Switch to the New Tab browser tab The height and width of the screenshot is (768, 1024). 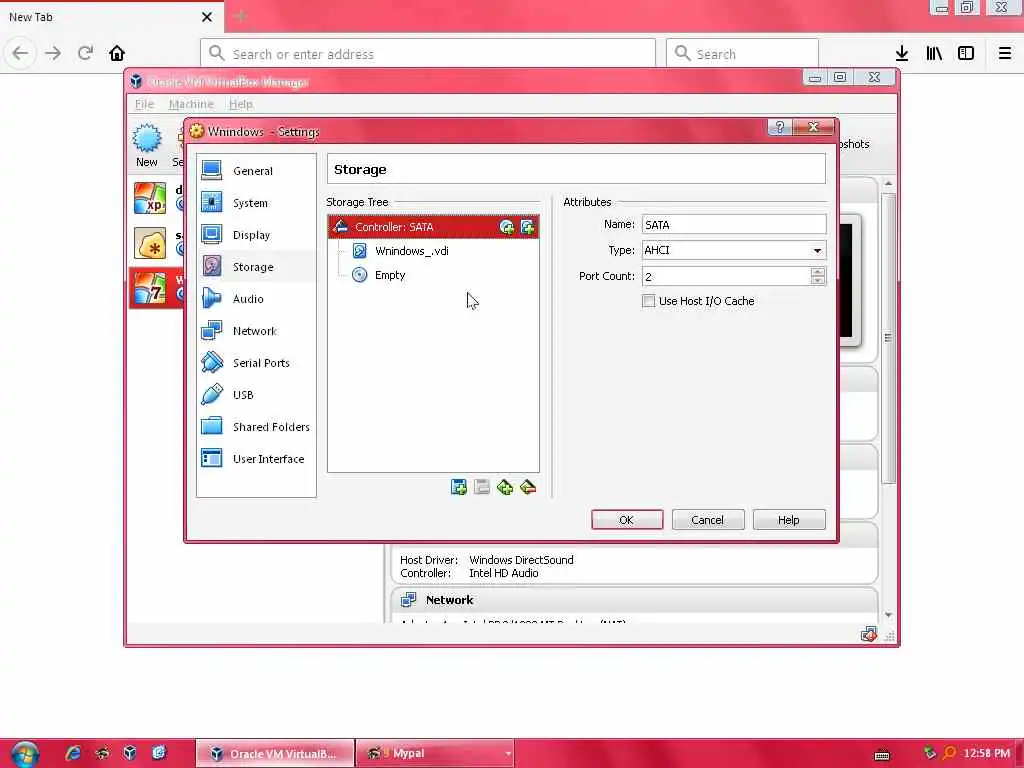111,17
